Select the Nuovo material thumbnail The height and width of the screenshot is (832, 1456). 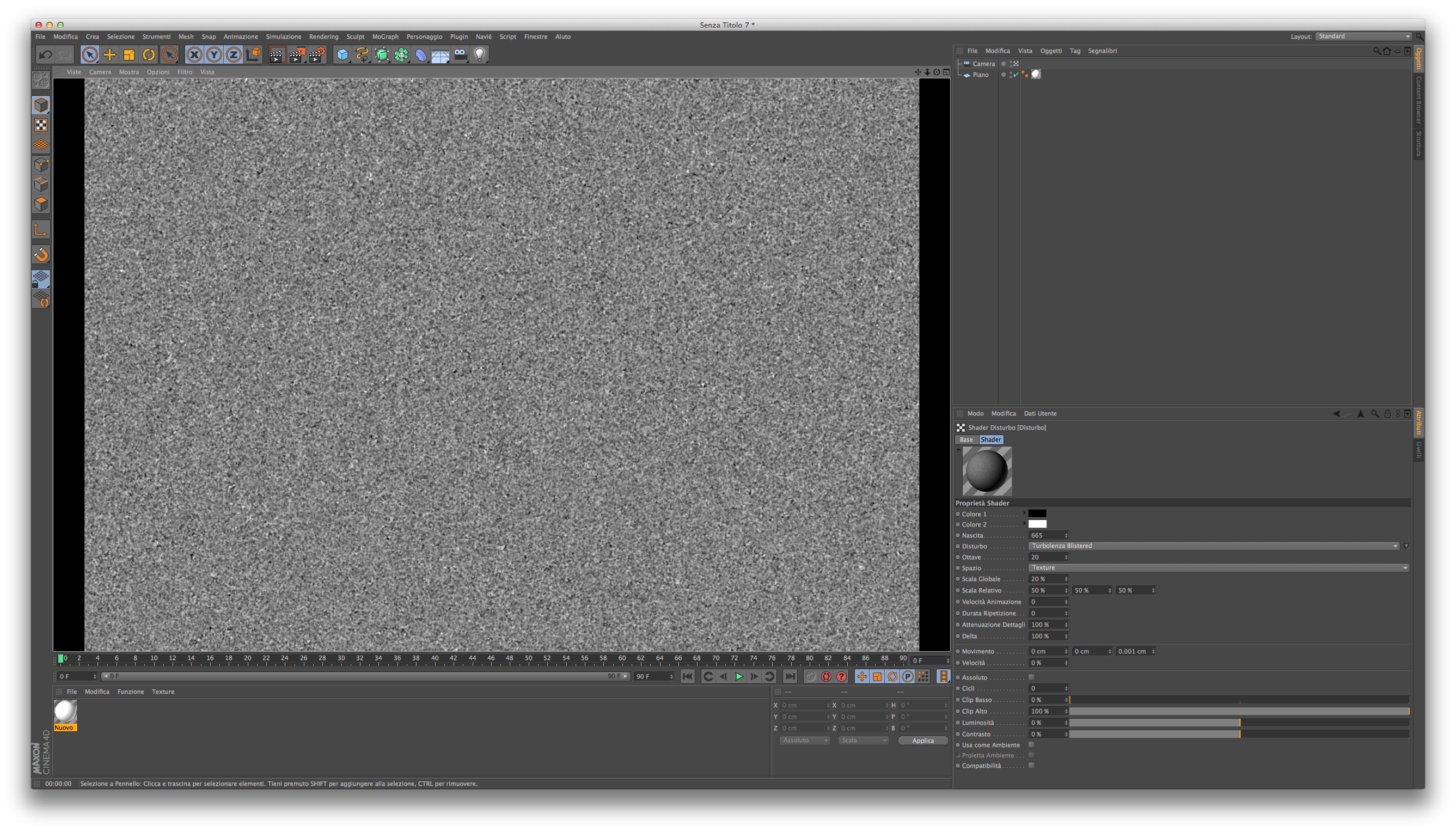click(65, 712)
